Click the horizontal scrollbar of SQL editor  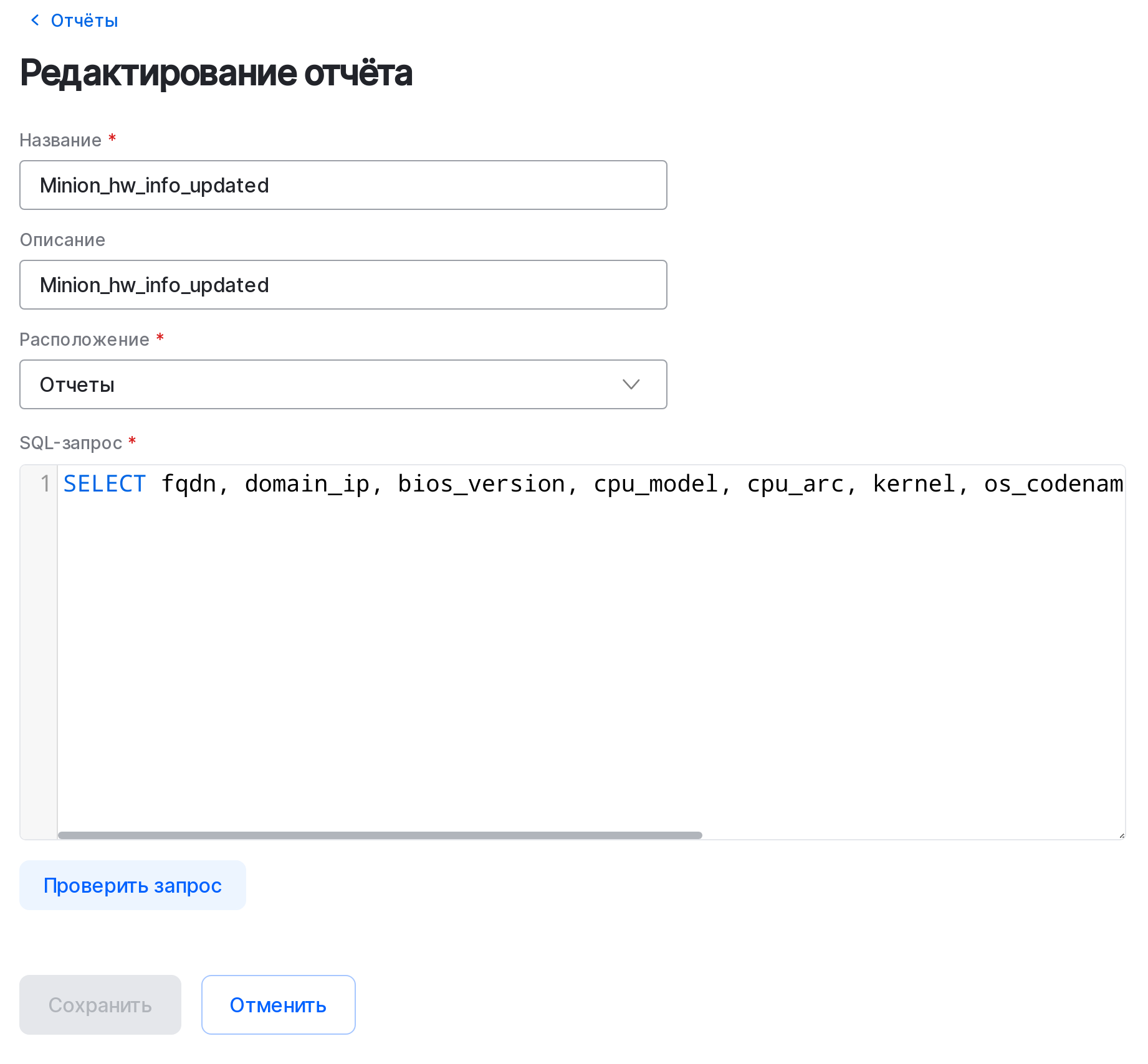[x=380, y=835]
